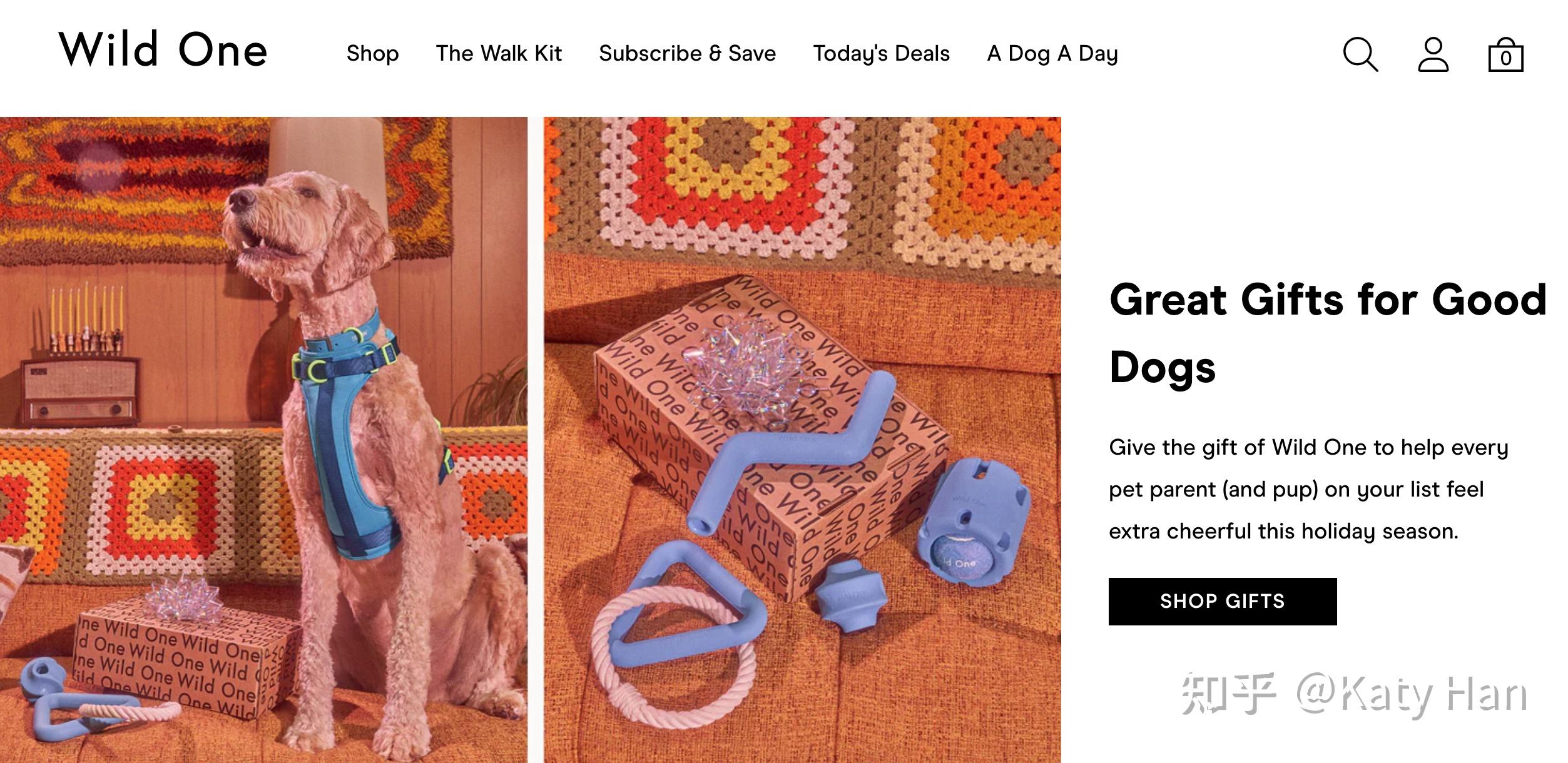Click the holiday gift description paragraph
Screen dimensions: 1568x763
pos(1308,489)
